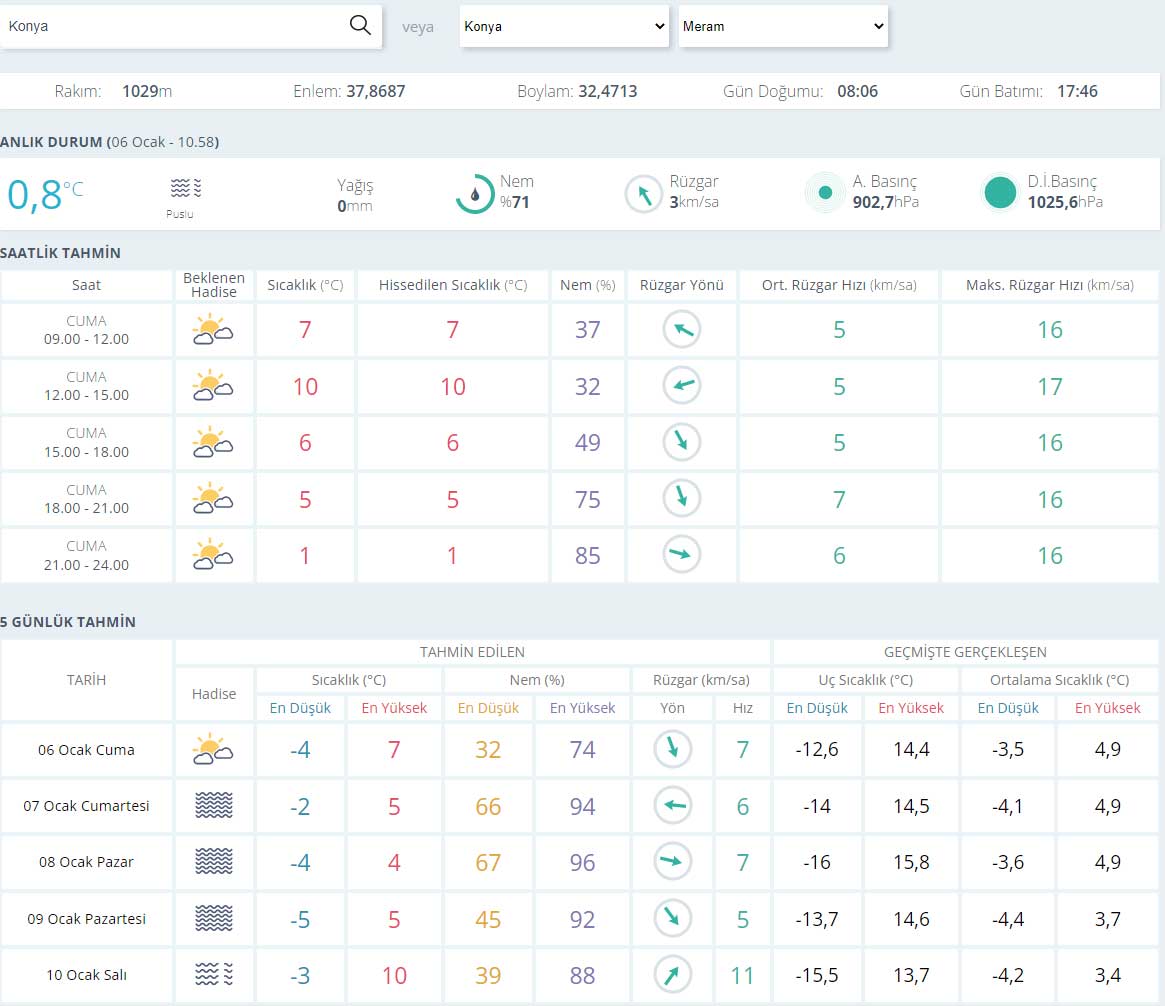The width and height of the screenshot is (1165, 1006).
Task: Click the 12.00 - 15.00 partly cloudy icon
Action: click(212, 386)
